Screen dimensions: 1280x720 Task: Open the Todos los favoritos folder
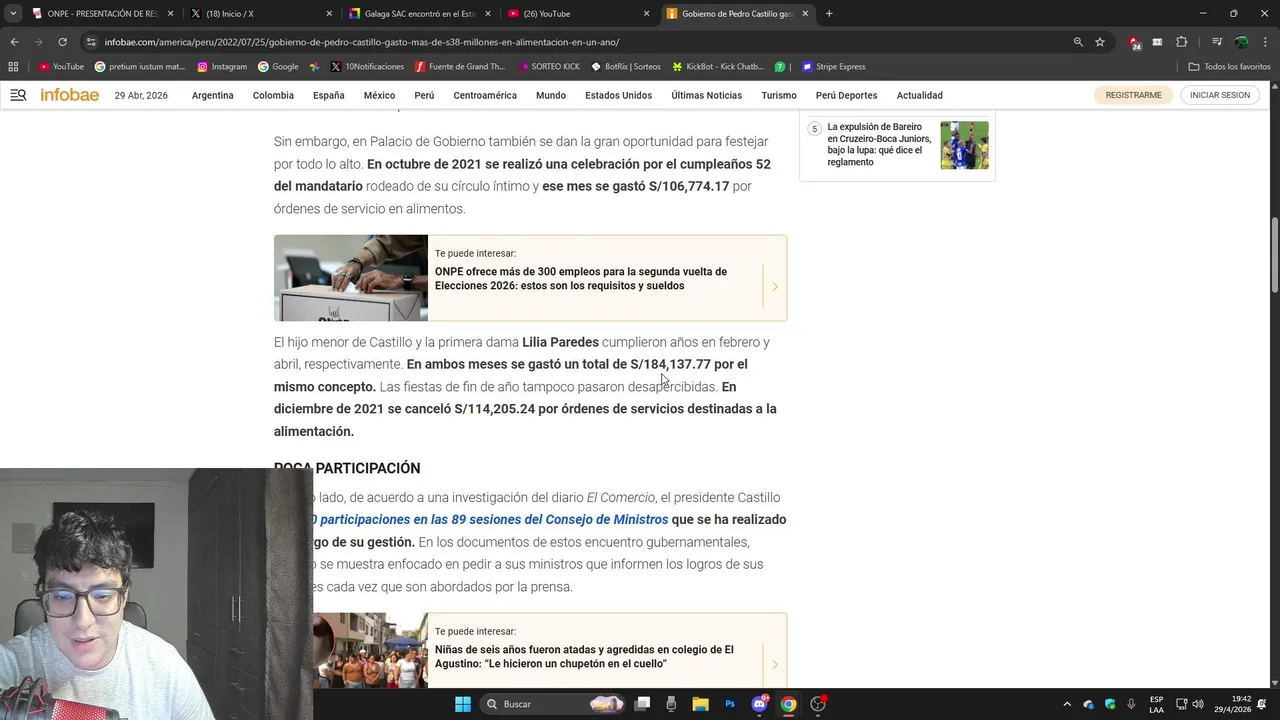(1230, 67)
